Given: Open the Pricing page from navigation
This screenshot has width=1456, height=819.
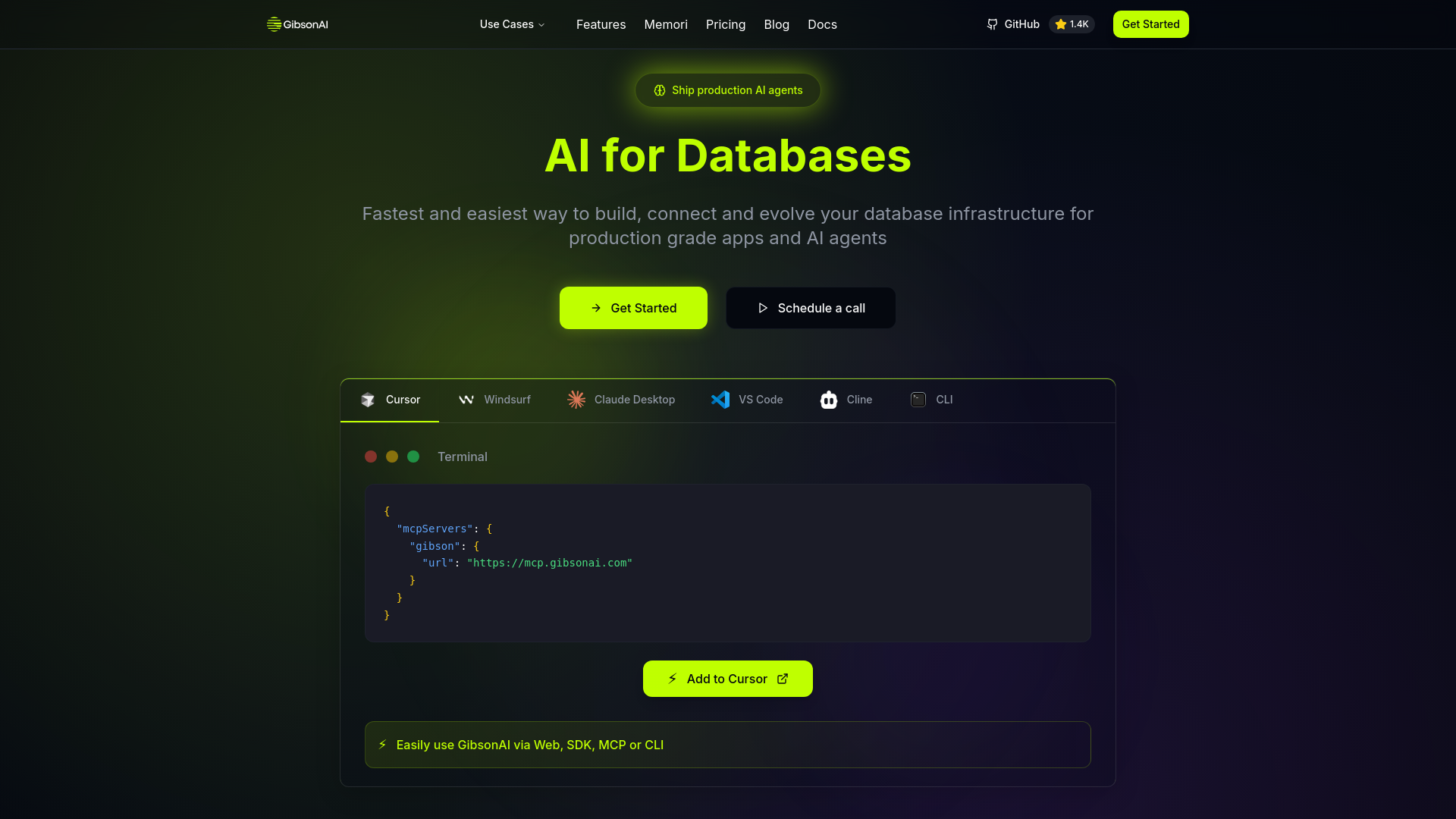Looking at the screenshot, I should coord(726,24).
